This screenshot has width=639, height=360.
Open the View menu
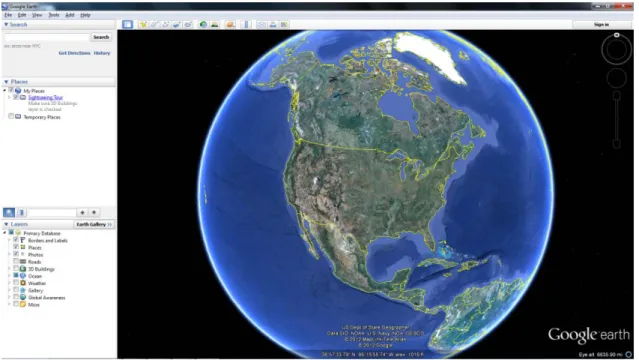(37, 15)
